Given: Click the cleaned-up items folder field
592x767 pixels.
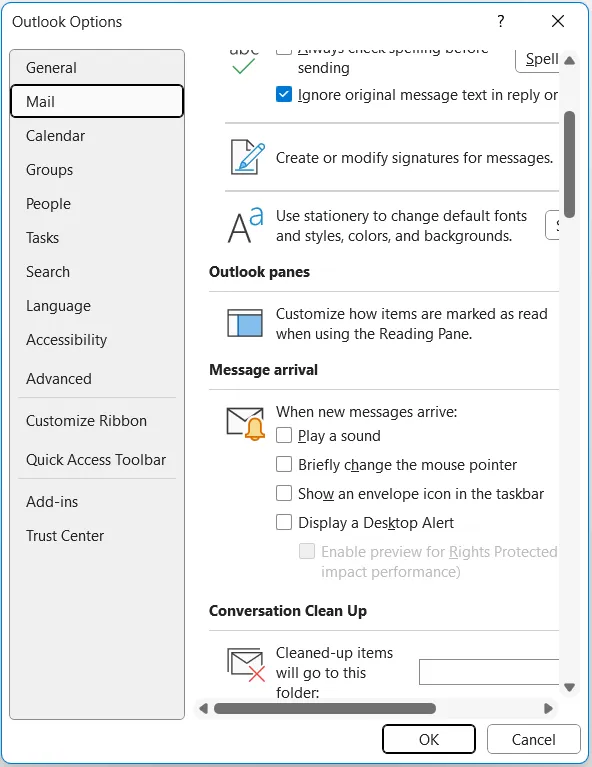Looking at the screenshot, I should pos(489,672).
